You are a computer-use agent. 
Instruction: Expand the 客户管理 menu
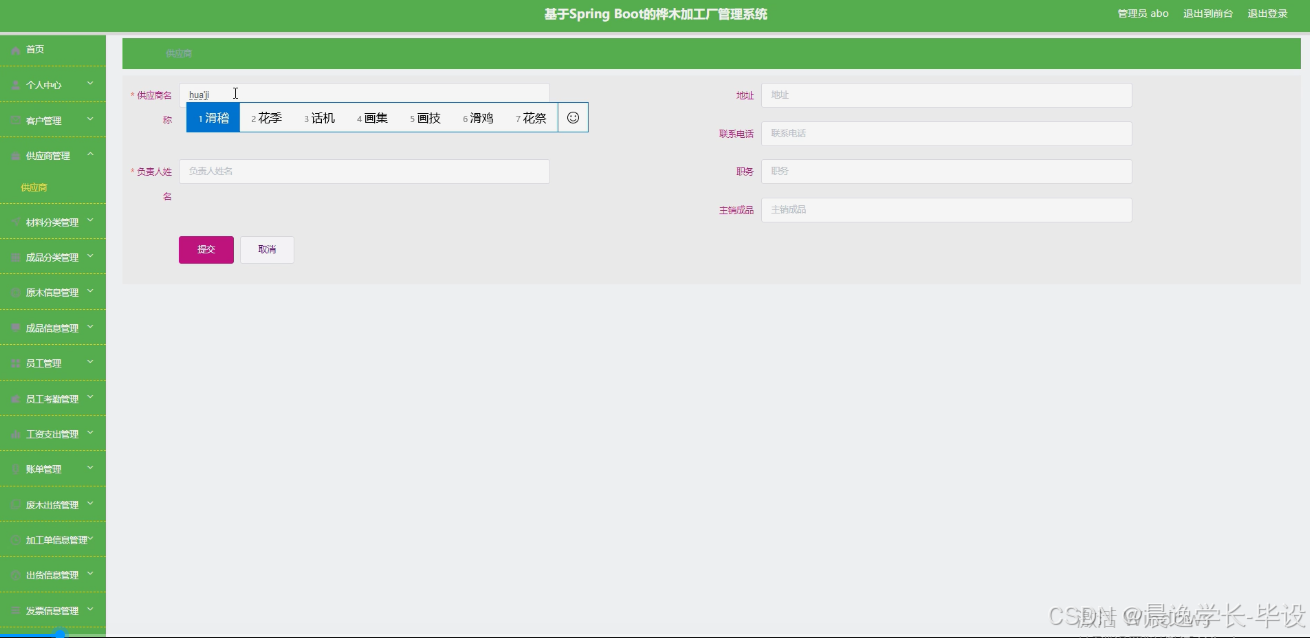(52, 120)
